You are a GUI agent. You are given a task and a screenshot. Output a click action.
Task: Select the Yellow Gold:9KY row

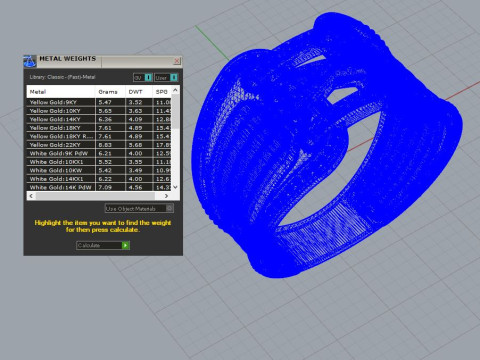(x=99, y=102)
